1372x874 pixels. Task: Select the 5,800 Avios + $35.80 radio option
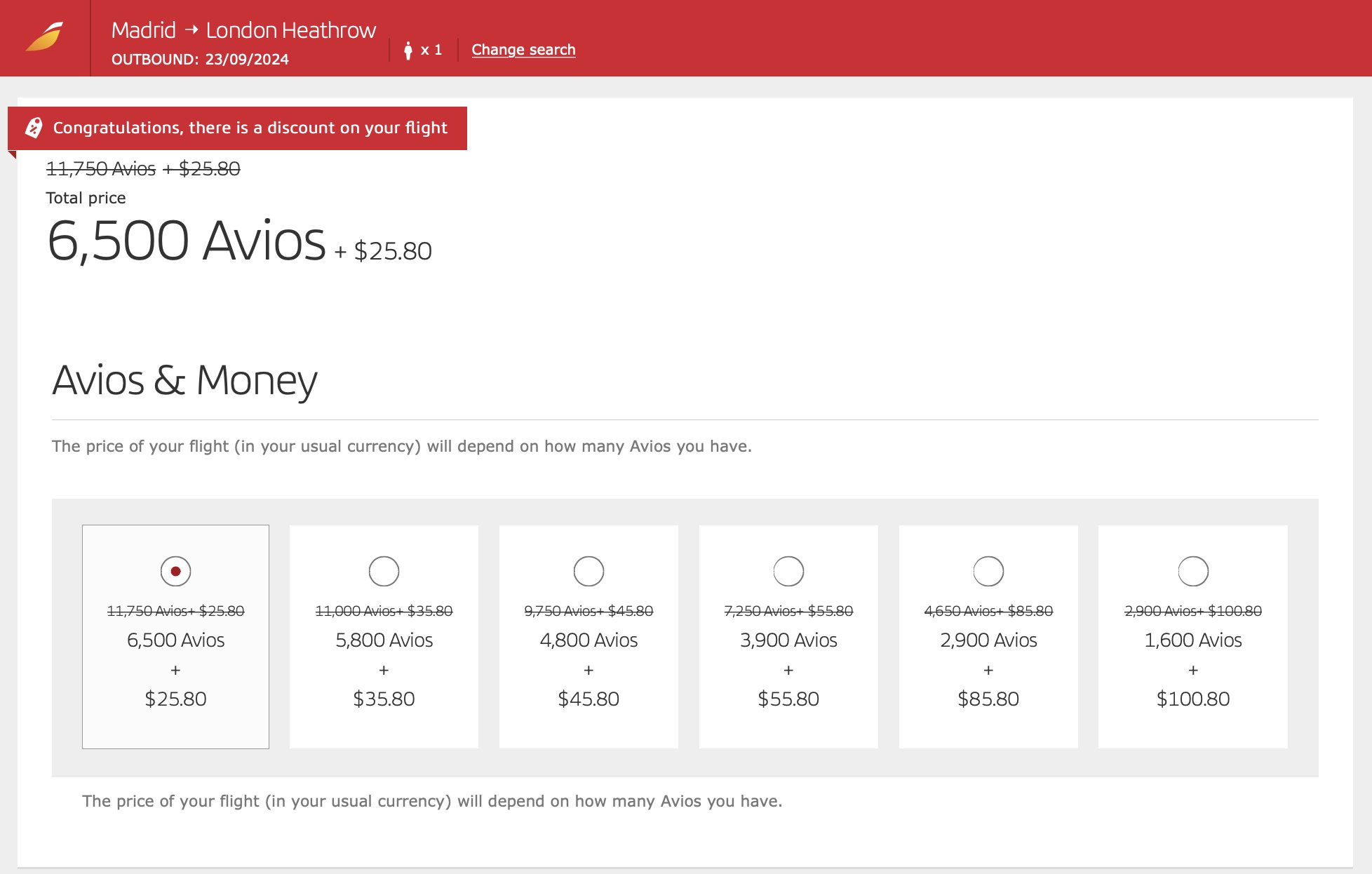click(384, 571)
